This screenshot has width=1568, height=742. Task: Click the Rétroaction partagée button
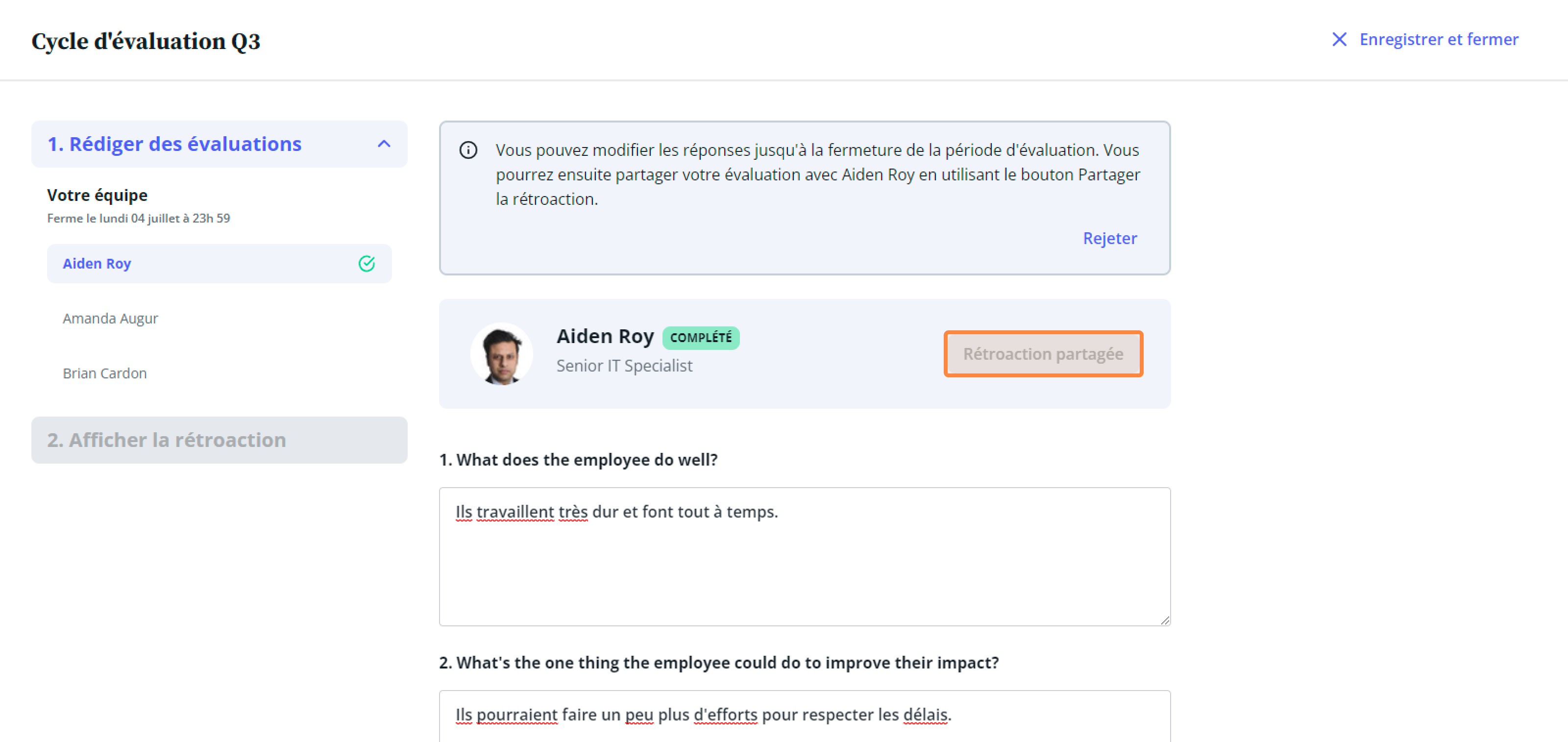point(1043,354)
